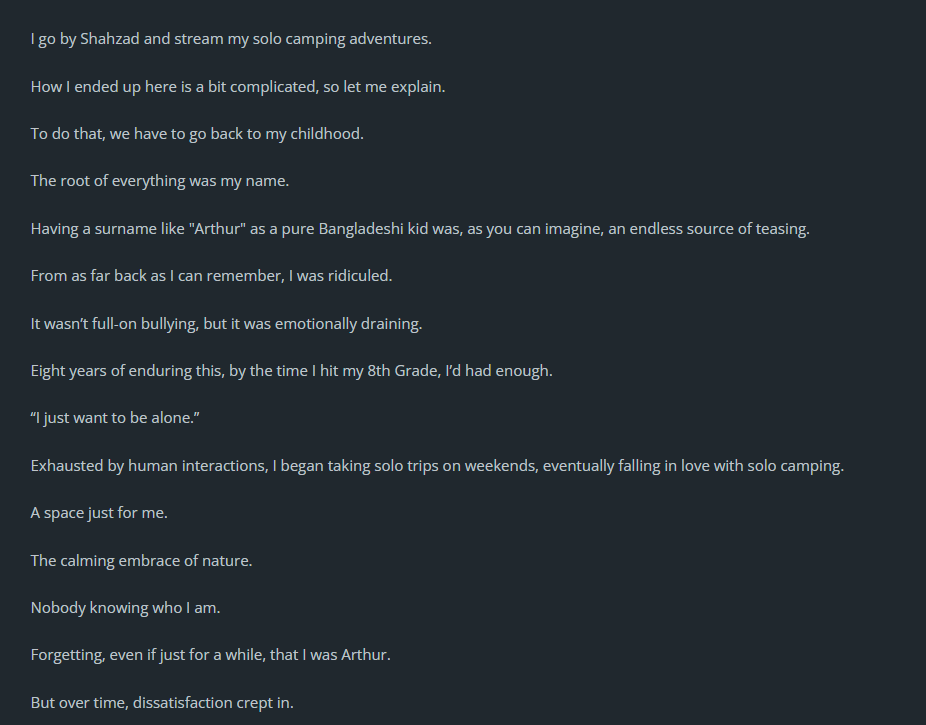
Task: Click the word "childhood"
Action: click(x=327, y=134)
